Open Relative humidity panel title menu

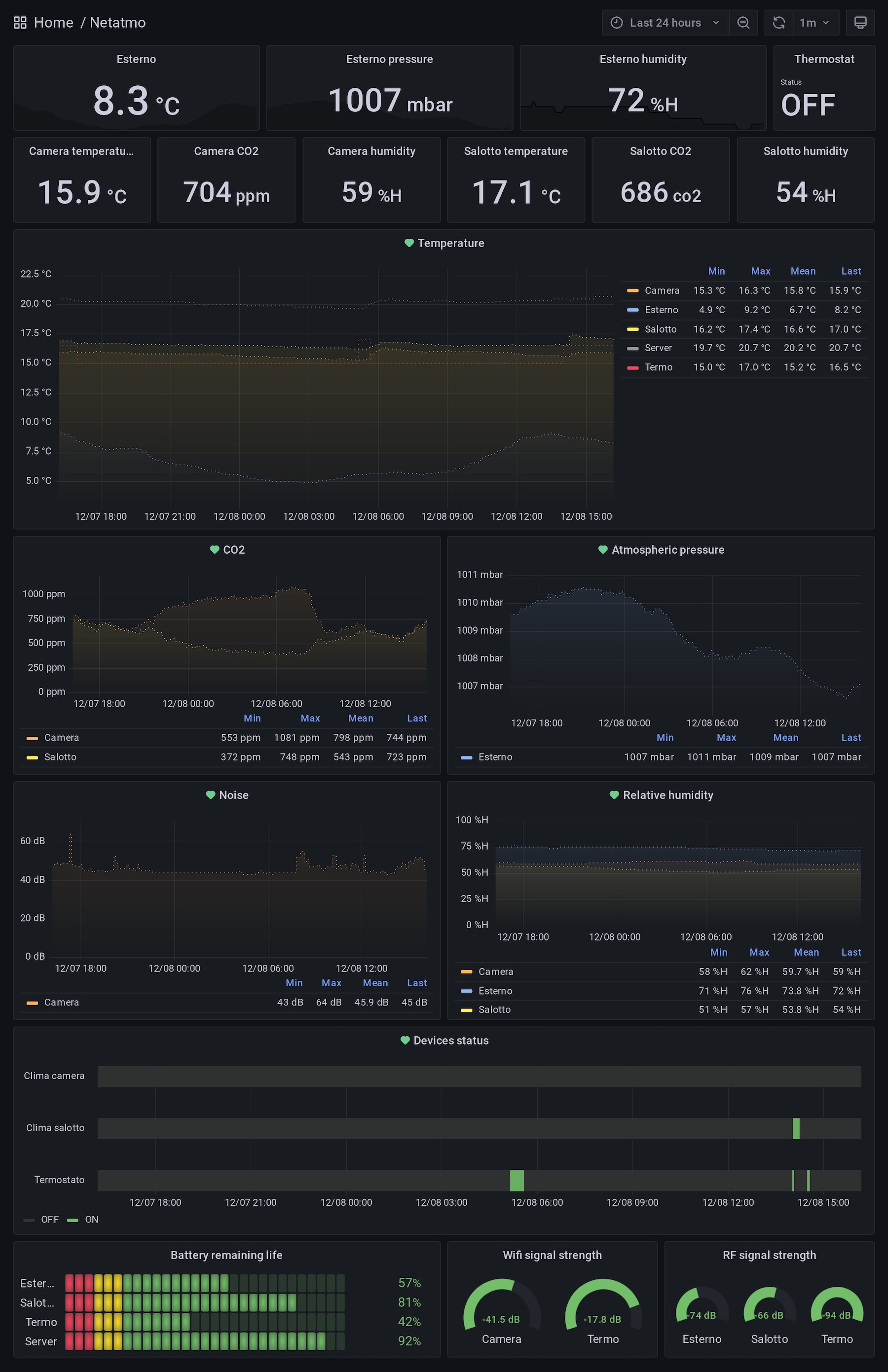(668, 795)
